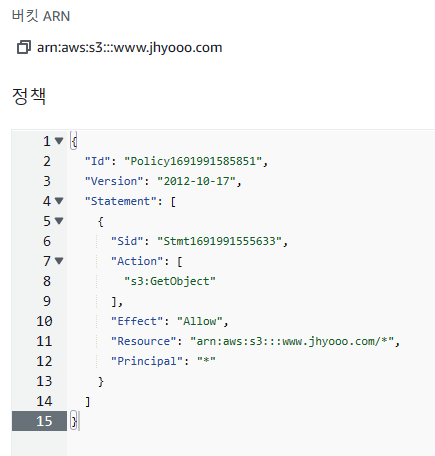The image size is (435, 456).
Task: Click the Resource ARN value on line 11
Action: click(x=292, y=341)
